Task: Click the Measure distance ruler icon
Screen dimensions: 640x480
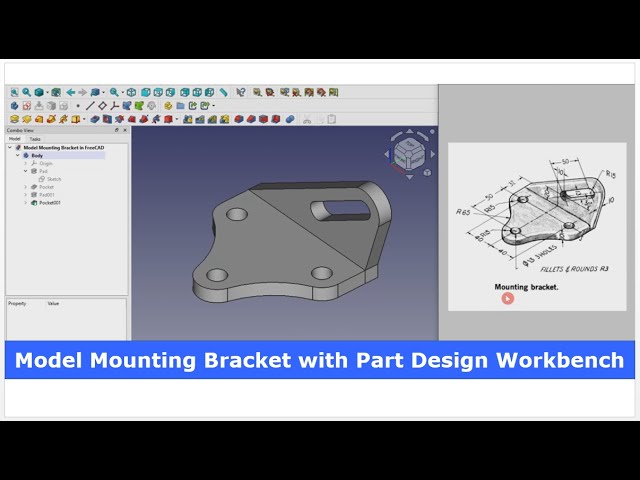Action: click(x=223, y=92)
